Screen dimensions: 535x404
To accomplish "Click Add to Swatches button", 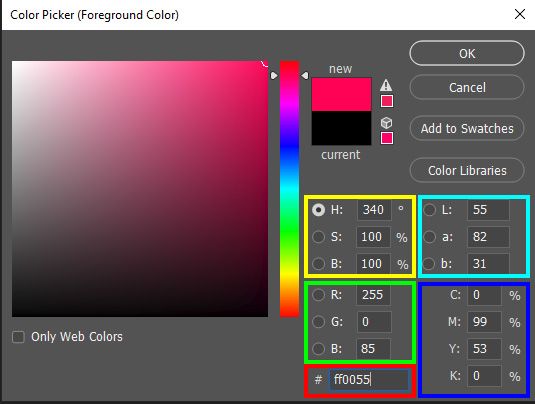I will tap(467, 129).
